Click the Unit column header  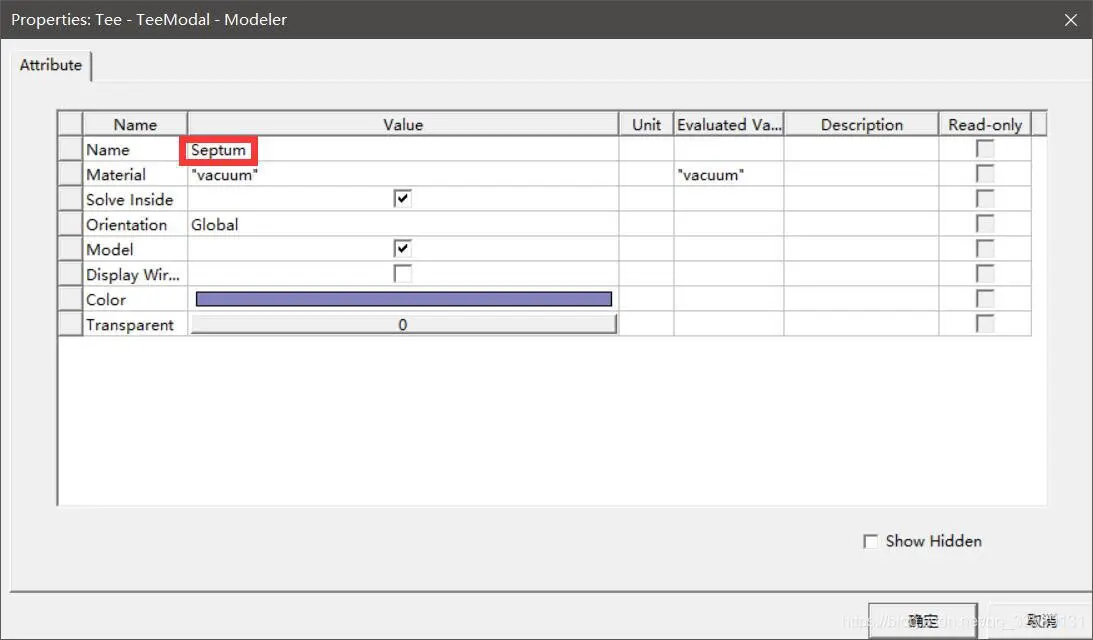(x=646, y=125)
